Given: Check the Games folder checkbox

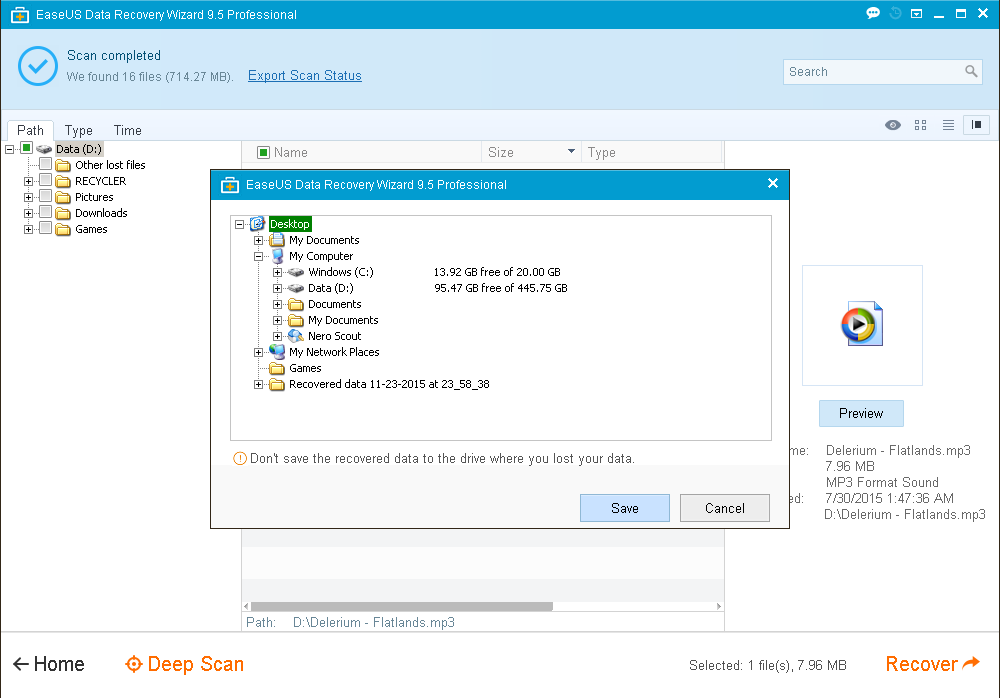Looking at the screenshot, I should click(45, 228).
